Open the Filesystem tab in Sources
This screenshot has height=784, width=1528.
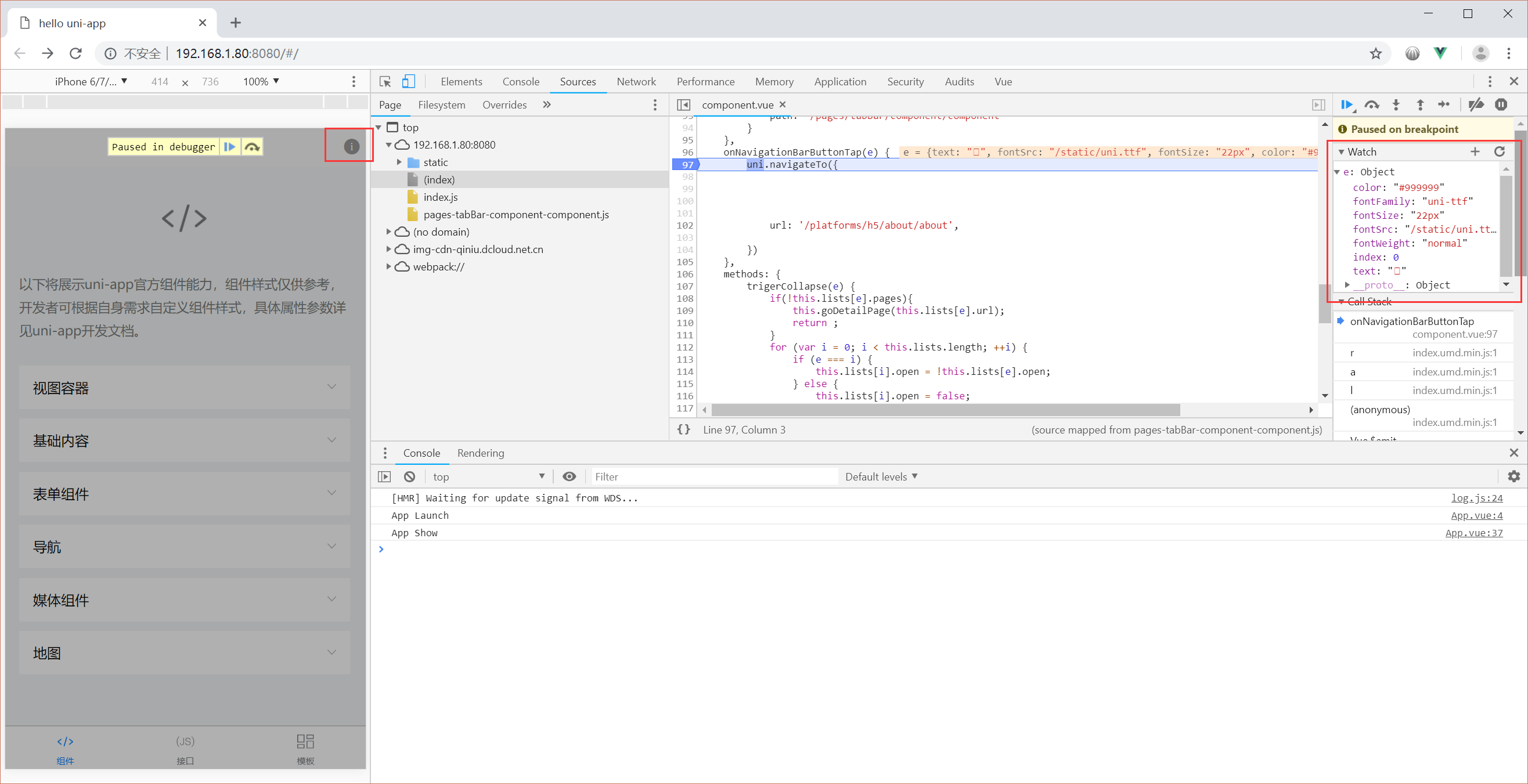pos(441,105)
